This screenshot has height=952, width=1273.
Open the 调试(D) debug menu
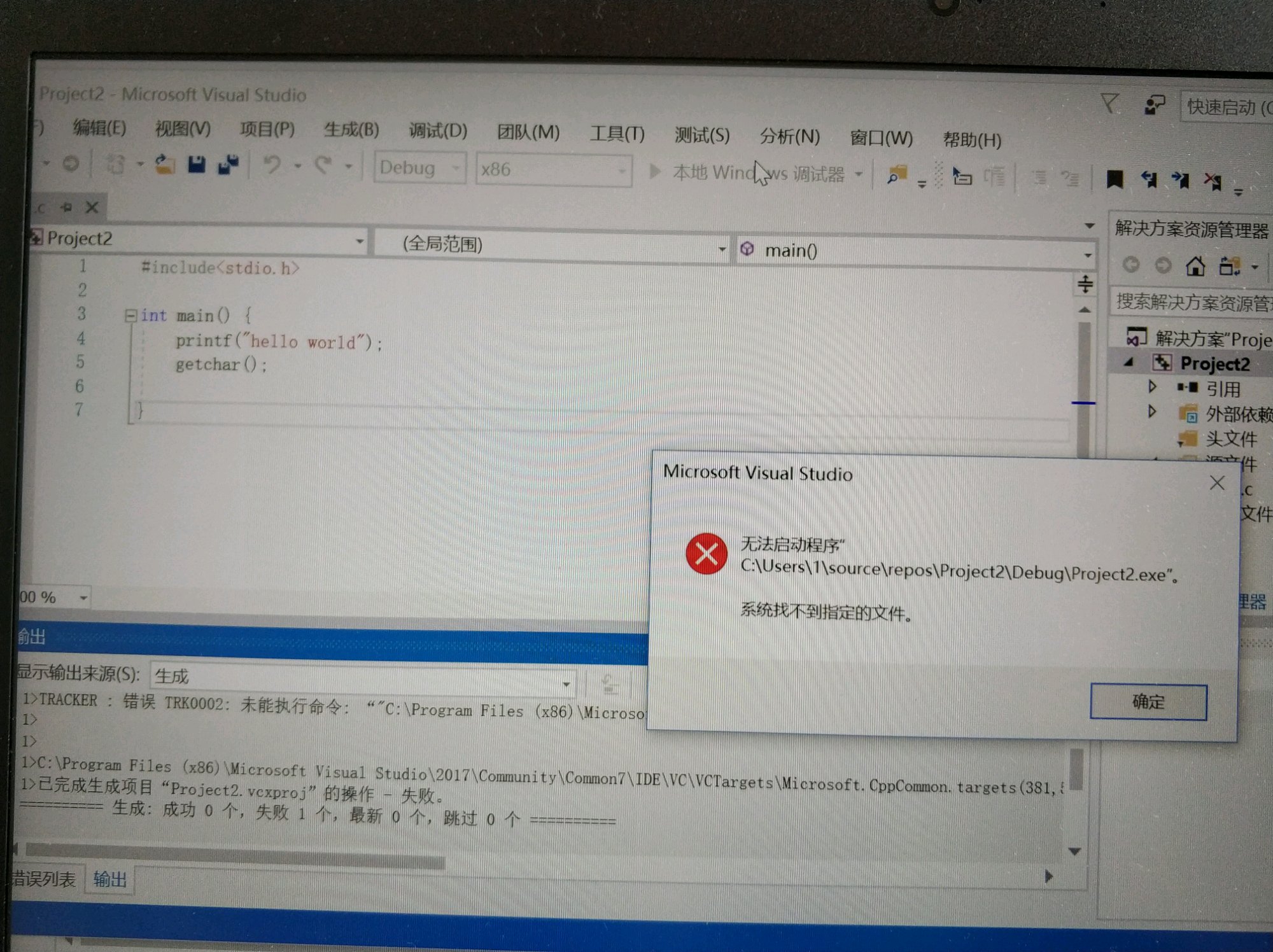click(x=438, y=131)
